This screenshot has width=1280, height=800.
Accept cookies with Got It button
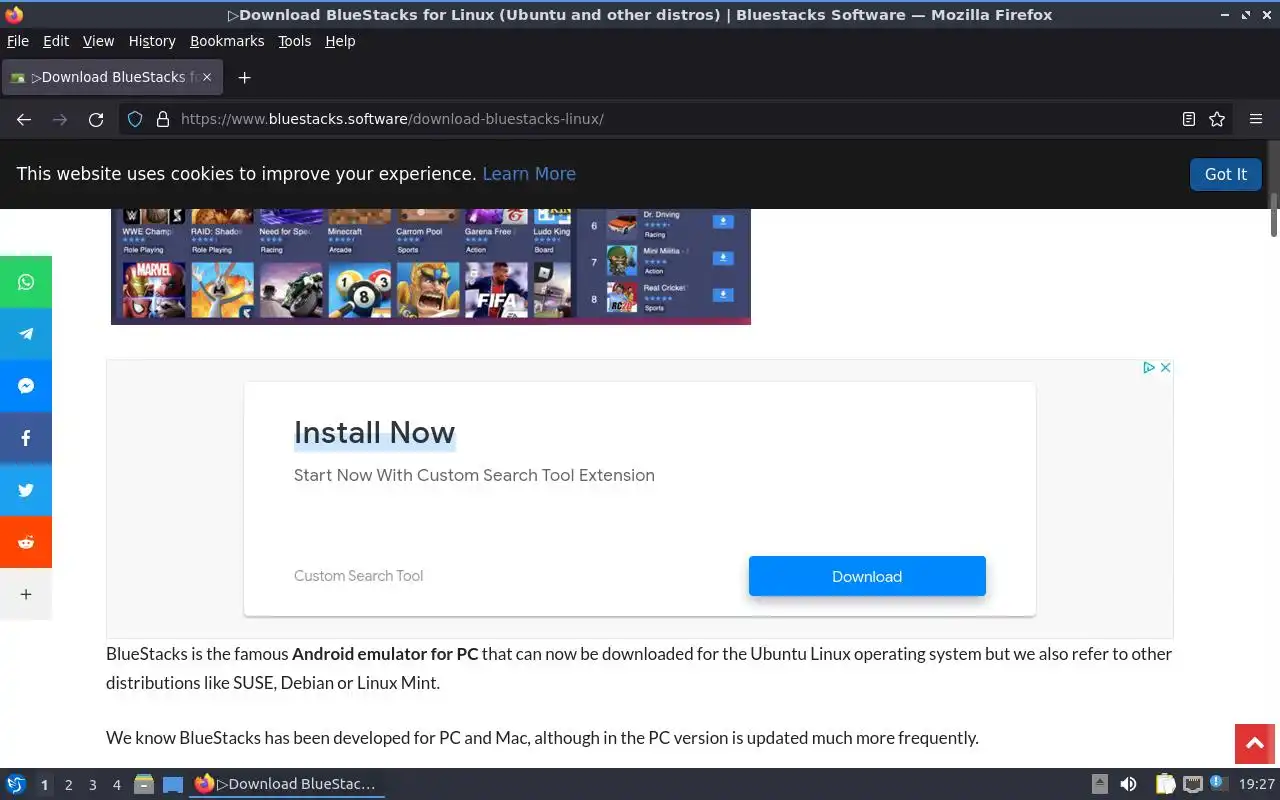[x=1225, y=174]
